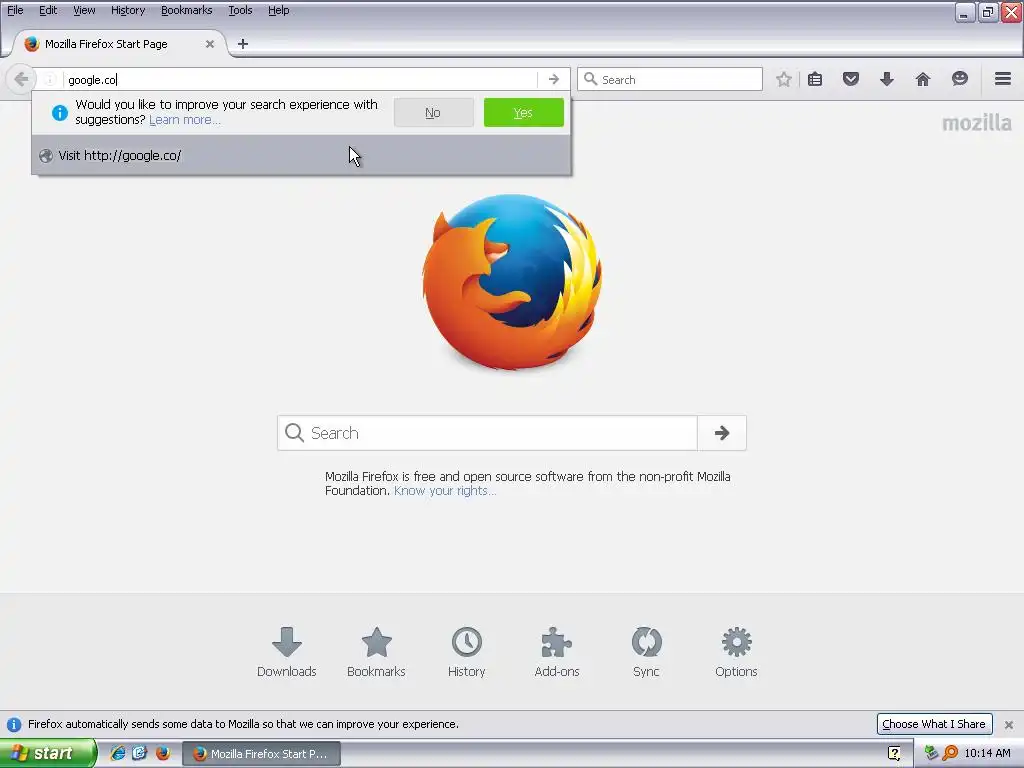Dismiss the data sharing notification bar
The image size is (1024, 768).
click(1008, 724)
